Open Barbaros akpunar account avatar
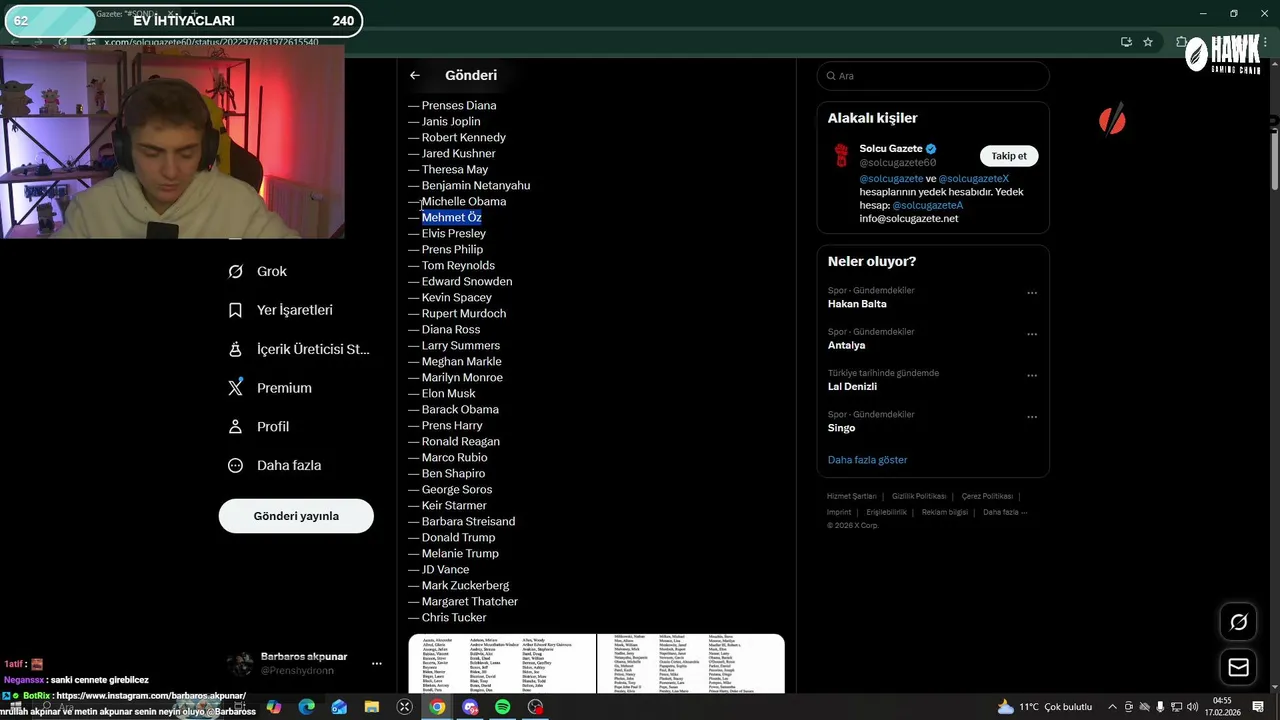1280x720 pixels. pos(239,663)
